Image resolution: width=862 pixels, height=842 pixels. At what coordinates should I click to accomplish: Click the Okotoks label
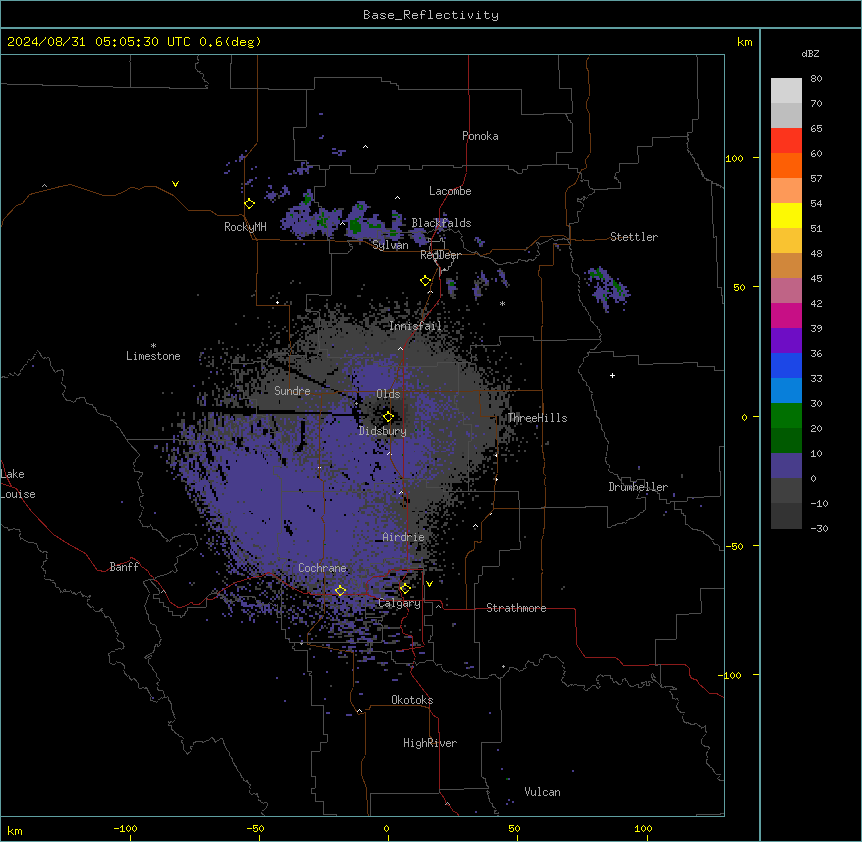[412, 700]
